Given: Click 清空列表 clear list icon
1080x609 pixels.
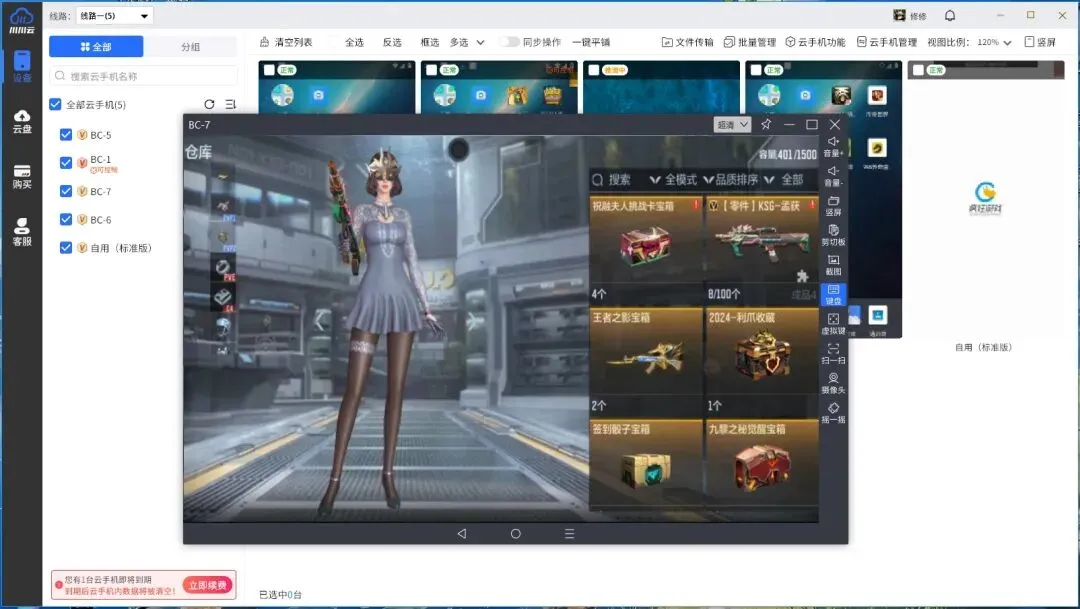Looking at the screenshot, I should (x=264, y=42).
